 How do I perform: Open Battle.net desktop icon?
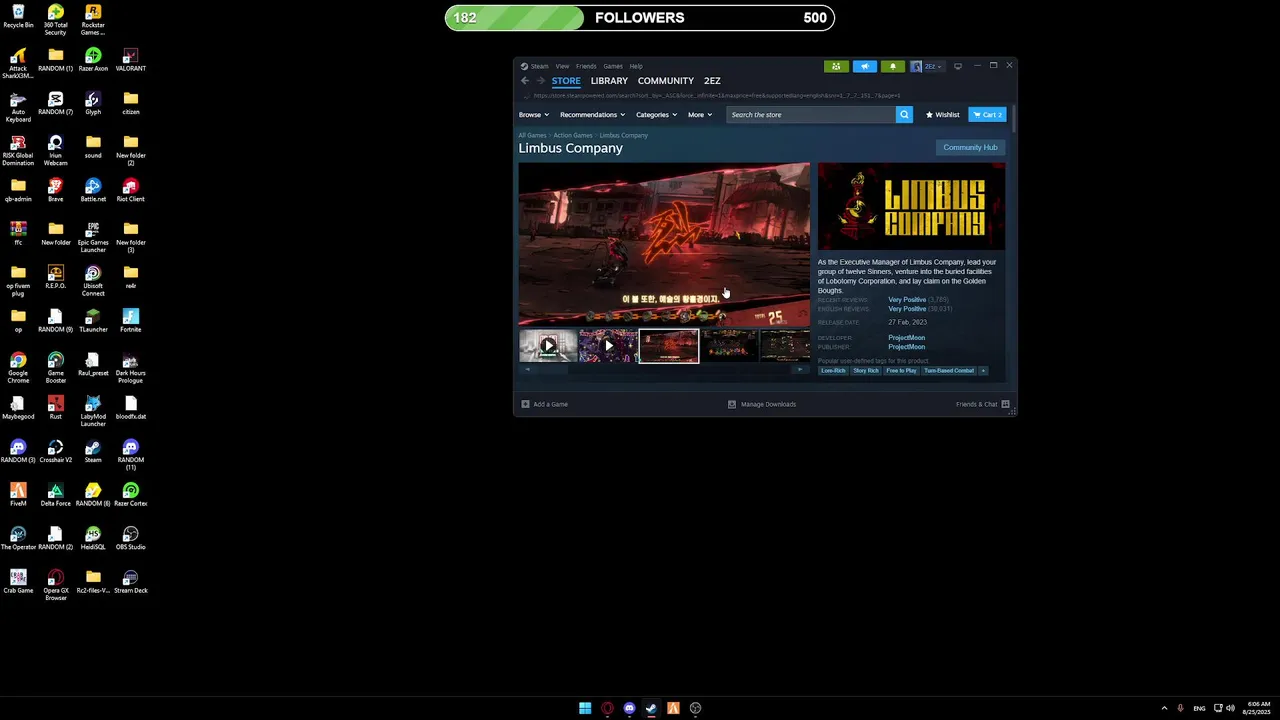pyautogui.click(x=93, y=190)
